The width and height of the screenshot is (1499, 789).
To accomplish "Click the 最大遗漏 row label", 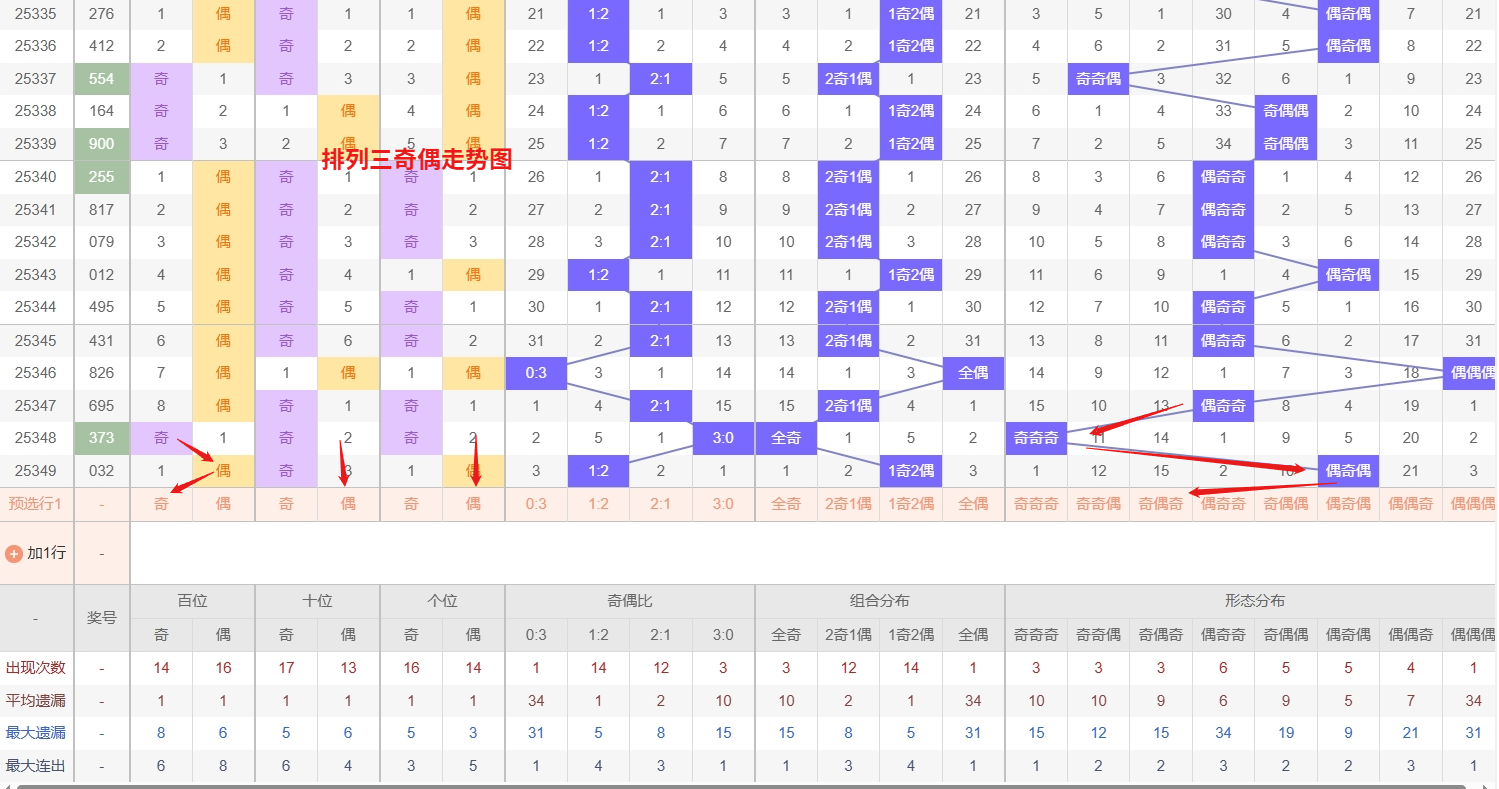I will [x=36, y=734].
